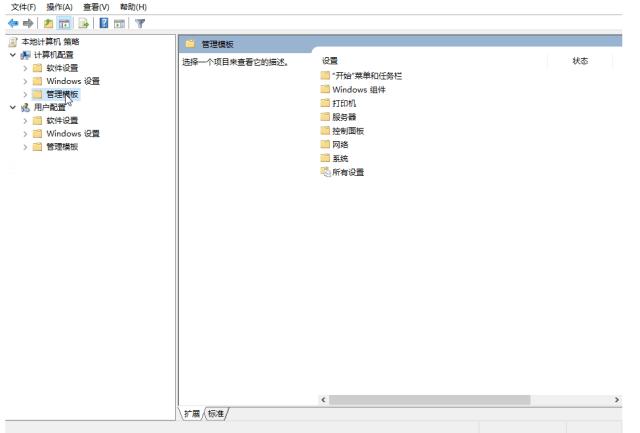Select 管理模板 under 用户配置

[x=62, y=147]
